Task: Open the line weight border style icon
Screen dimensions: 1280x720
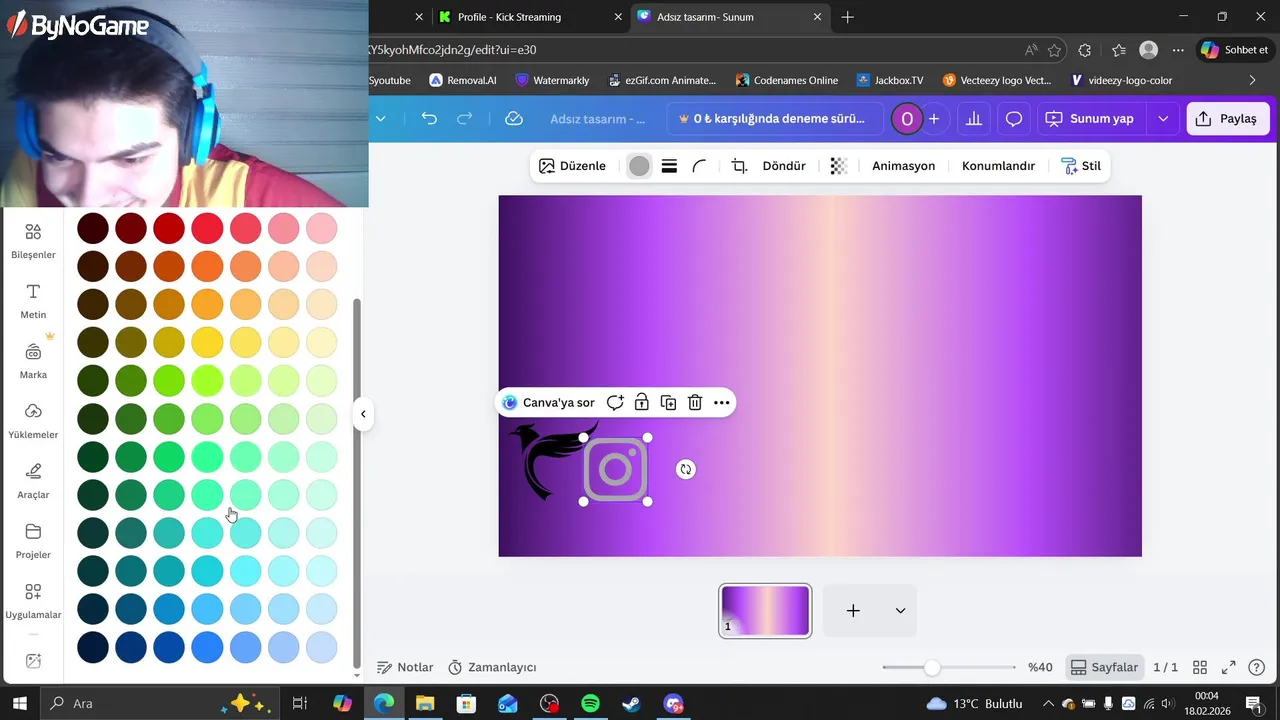Action: click(x=669, y=166)
